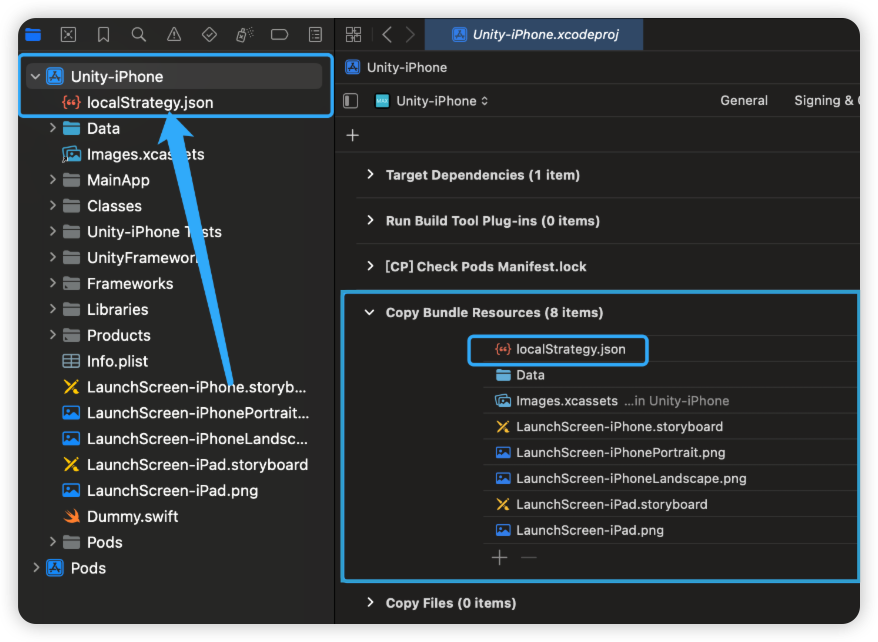This screenshot has width=878, height=642.
Task: Show the Issue navigator warning icon
Action: point(174,34)
